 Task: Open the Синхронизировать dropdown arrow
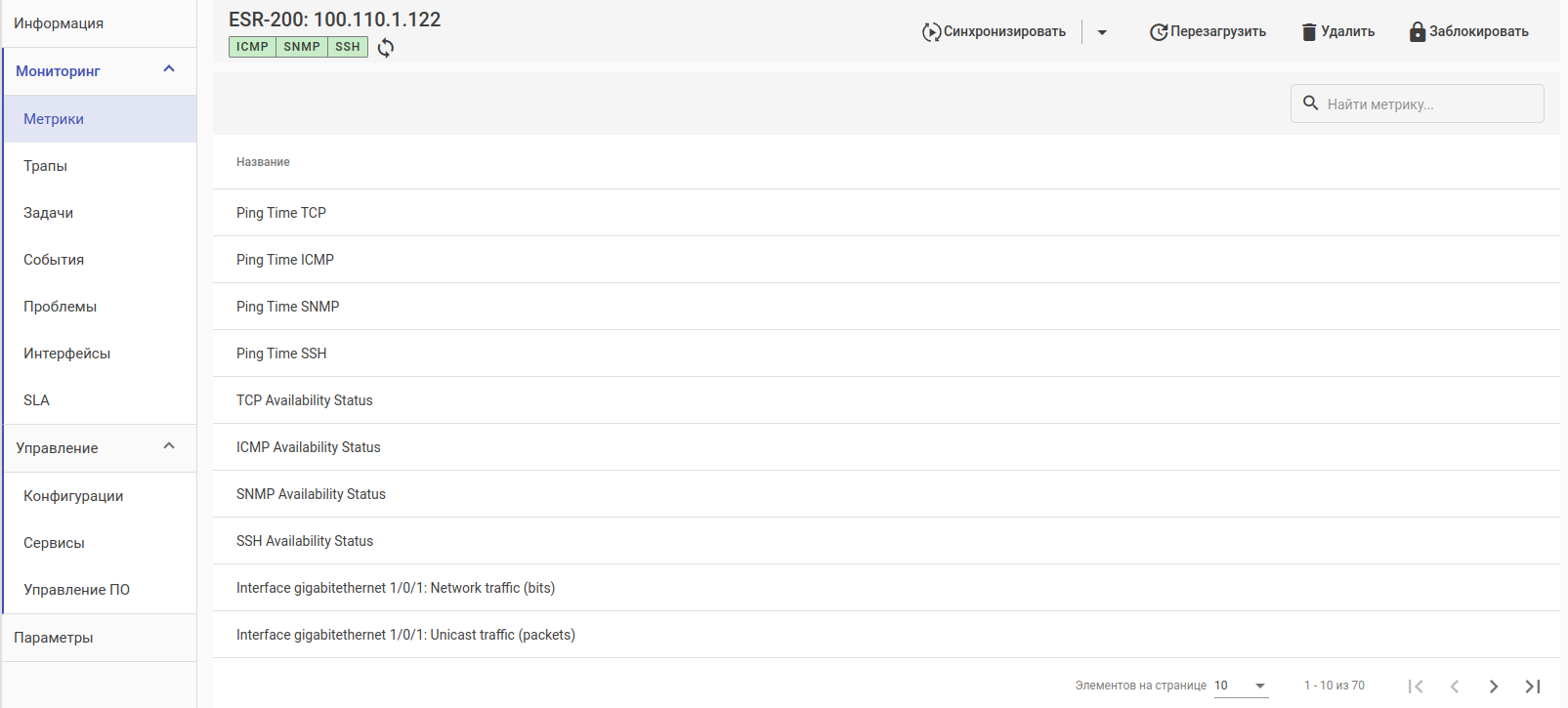[x=1102, y=32]
